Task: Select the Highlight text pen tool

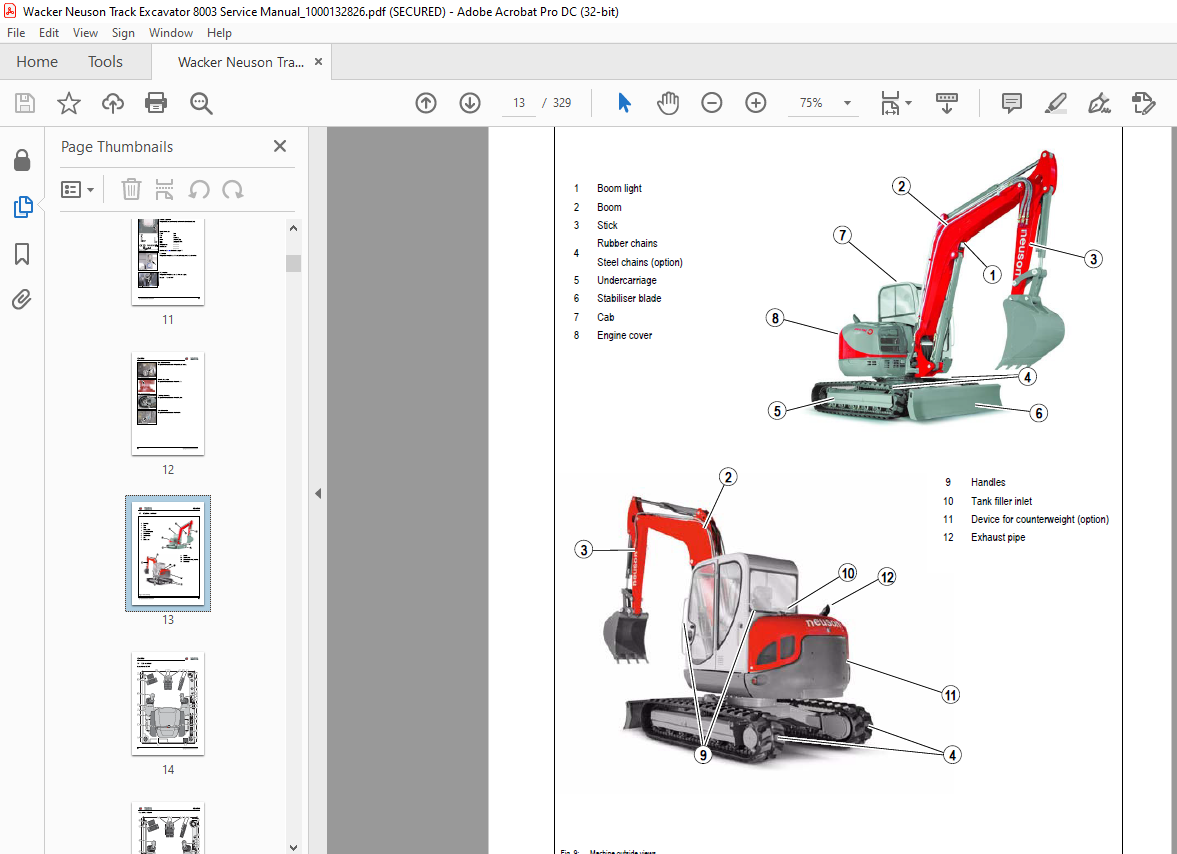Action: [1056, 103]
